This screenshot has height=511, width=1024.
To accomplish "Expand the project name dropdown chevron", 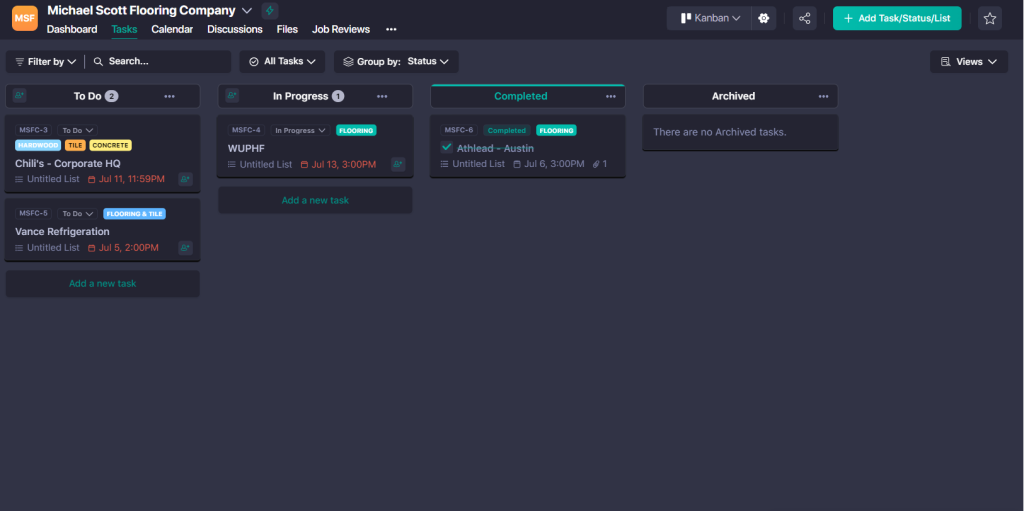I will click(x=246, y=10).
